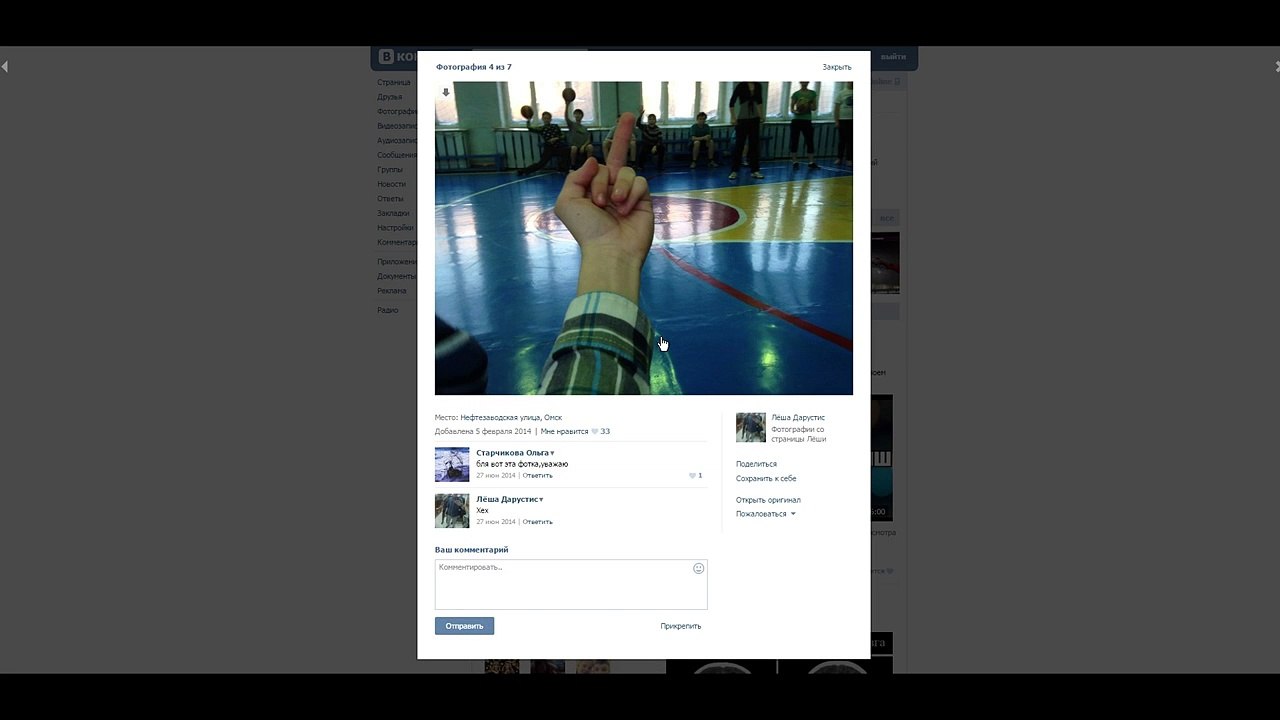This screenshot has width=1280, height=720.
Task: Click Сохранить к себе
Action: [766, 478]
